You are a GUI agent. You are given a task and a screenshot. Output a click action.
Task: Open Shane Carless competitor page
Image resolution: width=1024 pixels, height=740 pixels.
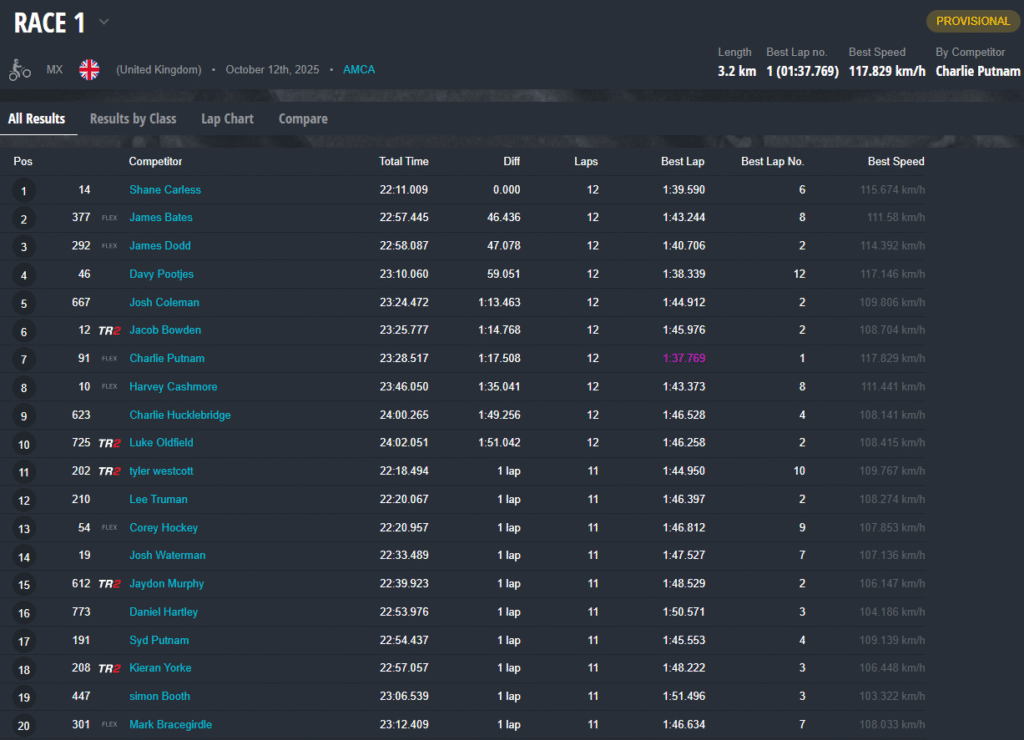(165, 190)
